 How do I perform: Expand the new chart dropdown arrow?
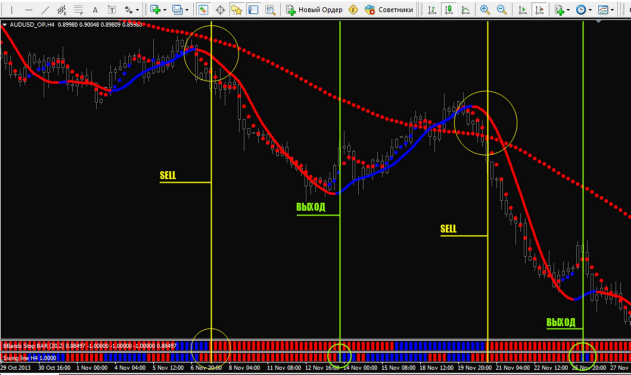(x=165, y=10)
